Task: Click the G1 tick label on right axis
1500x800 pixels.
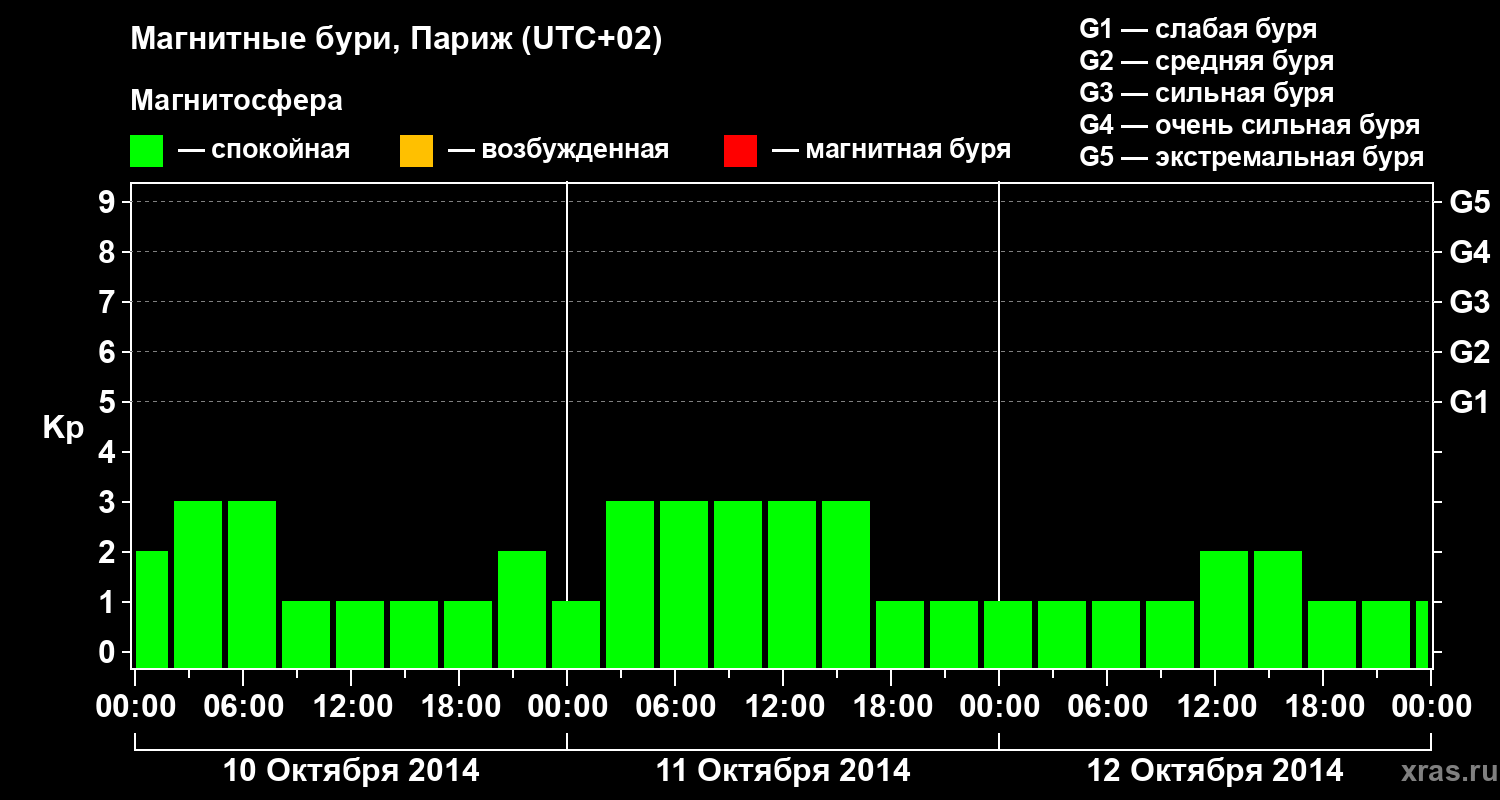Action: (x=1470, y=402)
